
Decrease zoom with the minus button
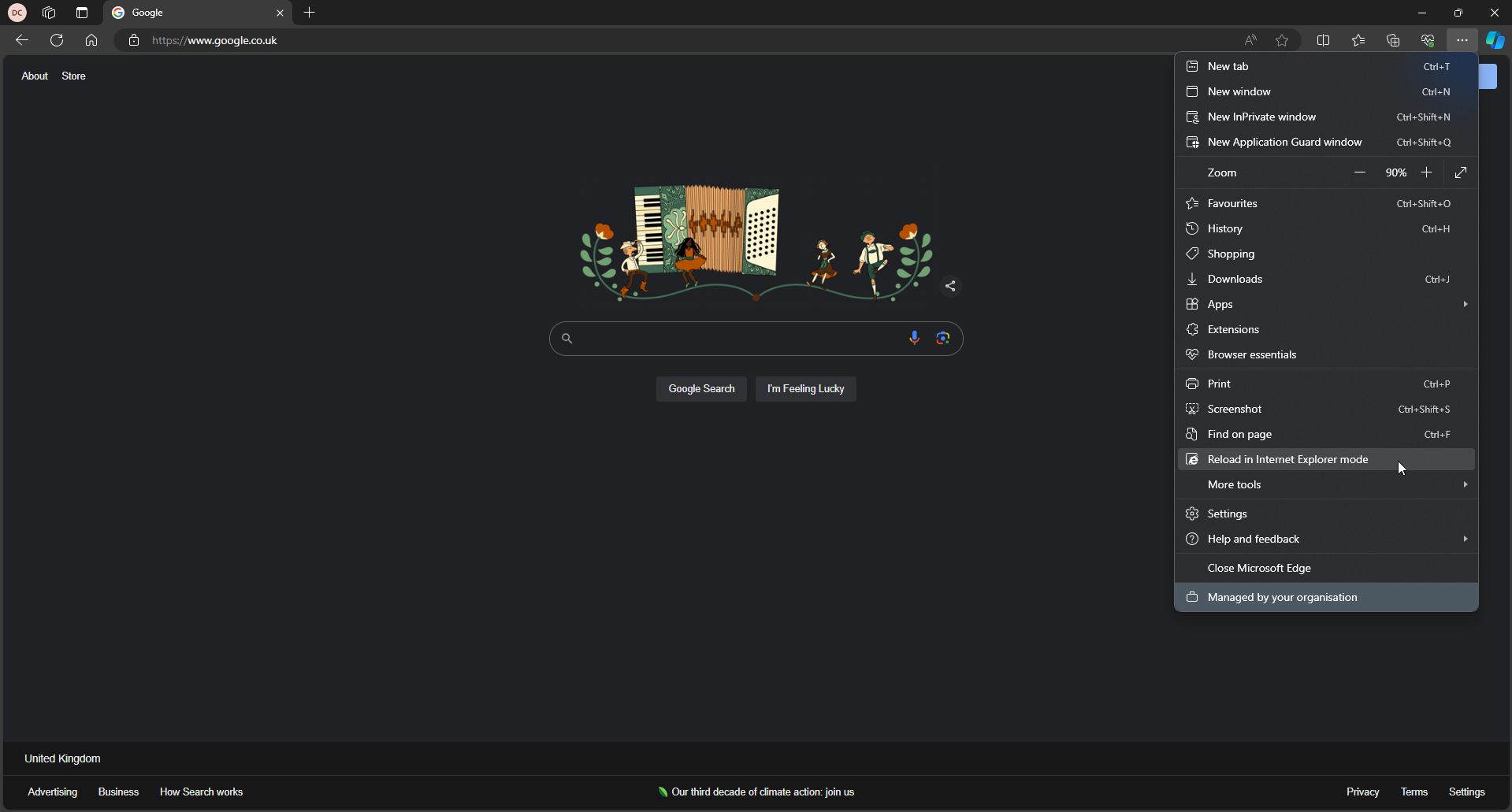tap(1360, 172)
